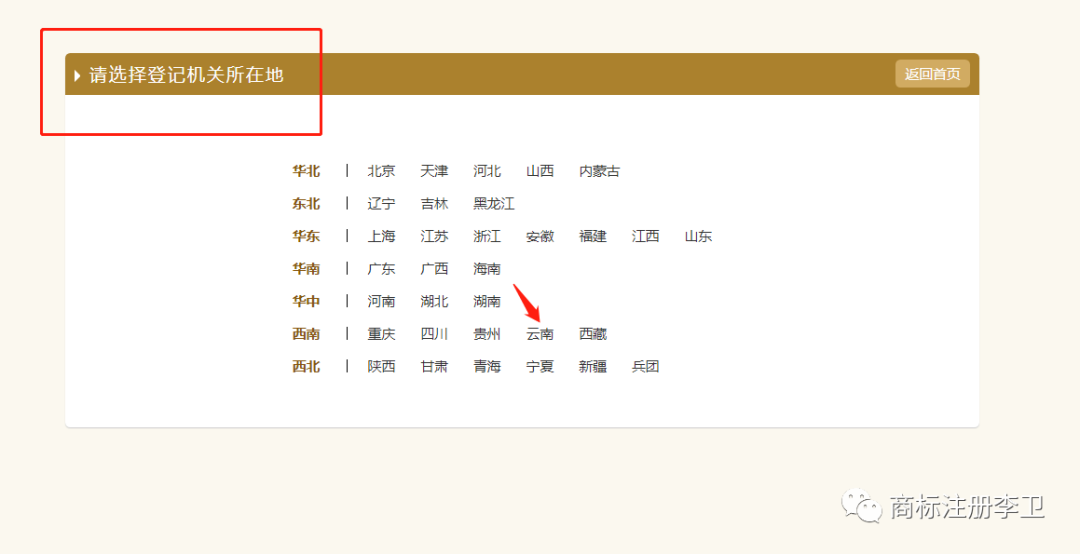
Task: Select 北京 from the 华北 row
Action: (x=381, y=171)
